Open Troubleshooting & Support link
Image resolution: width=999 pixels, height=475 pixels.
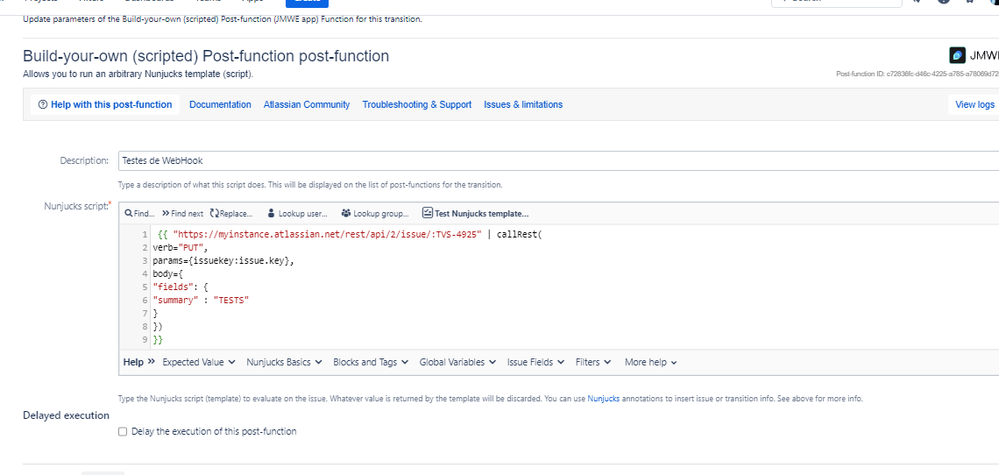(x=417, y=104)
